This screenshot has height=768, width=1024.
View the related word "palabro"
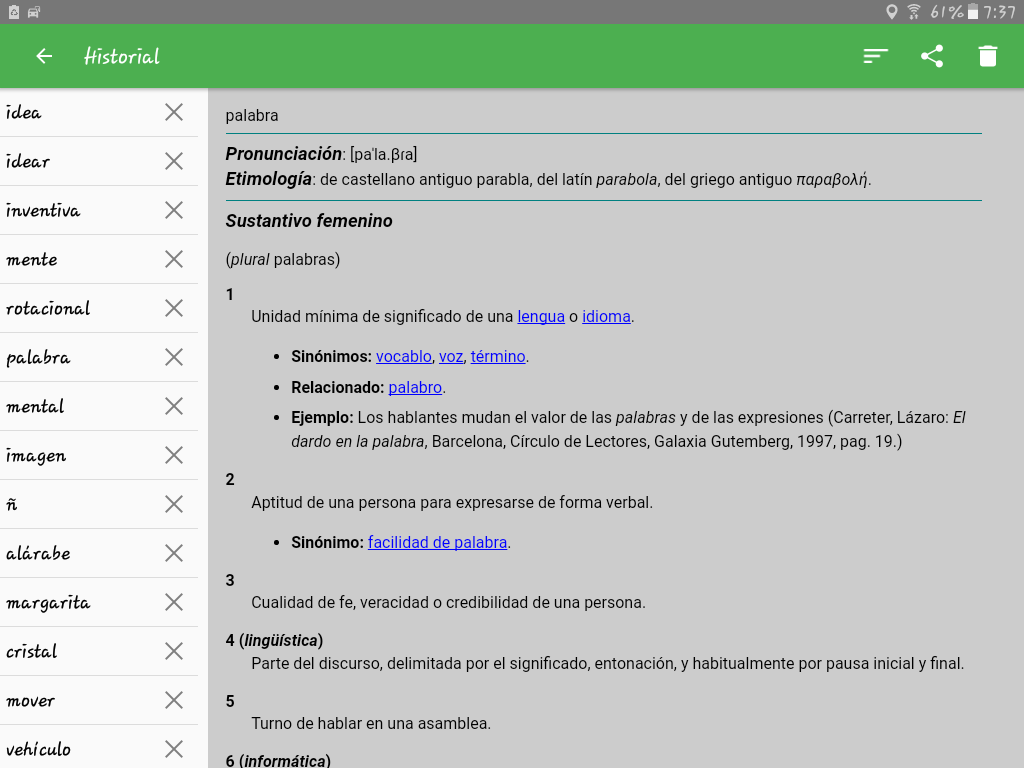tap(415, 387)
